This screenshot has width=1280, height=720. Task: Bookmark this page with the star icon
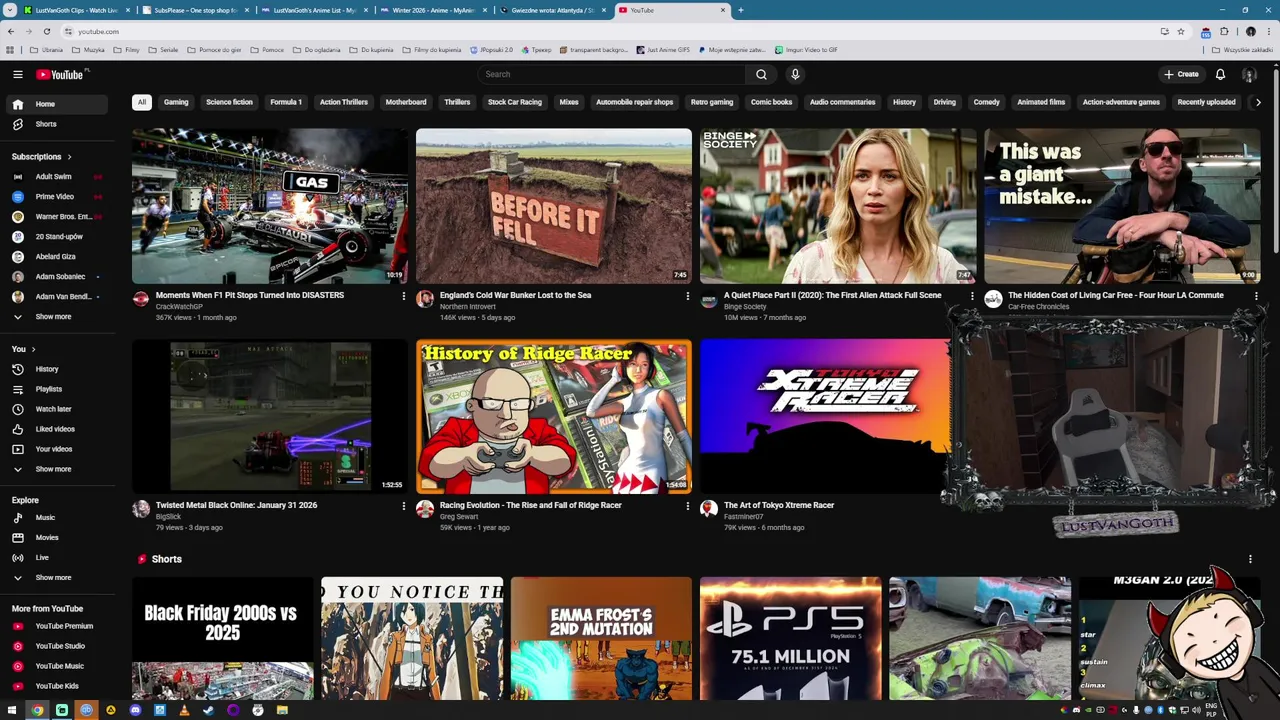1180,31
